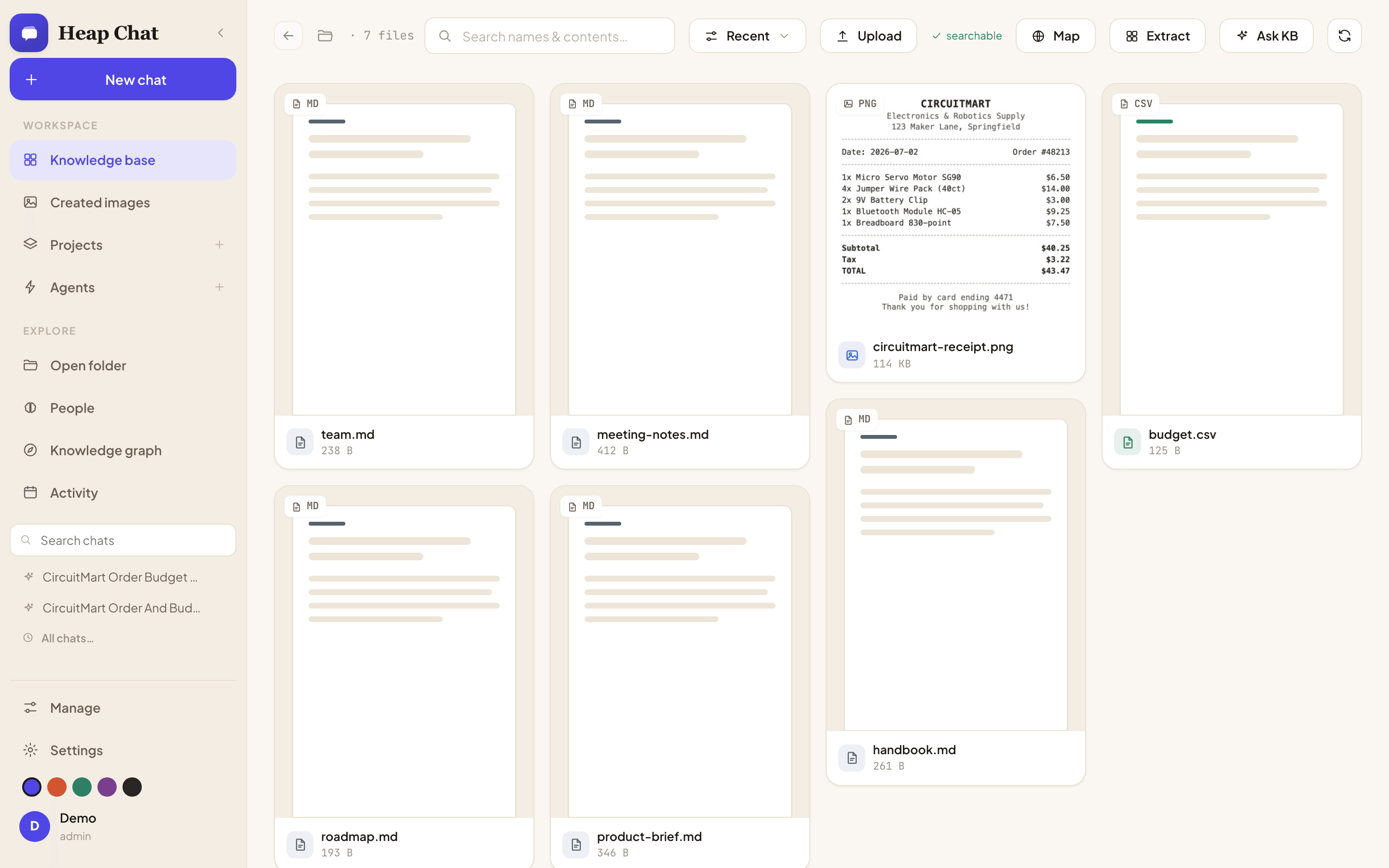Open Settings
Viewport: 1389px width, 868px height.
[x=123, y=750]
